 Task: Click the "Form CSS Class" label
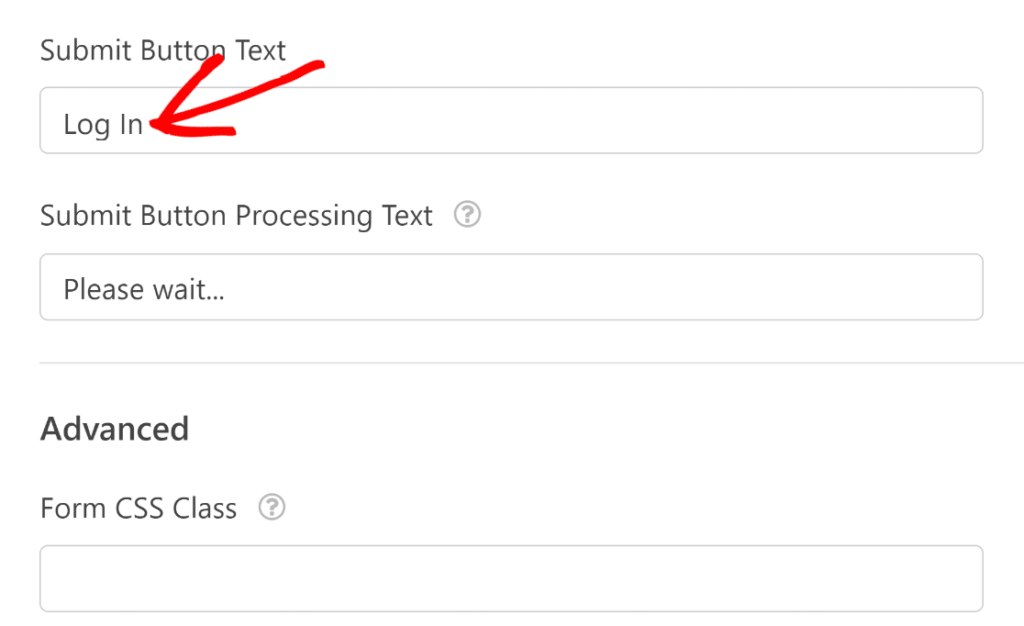[138, 509]
